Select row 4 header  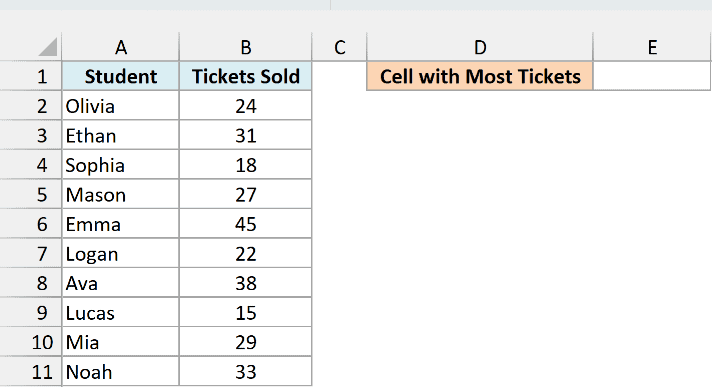click(30, 164)
